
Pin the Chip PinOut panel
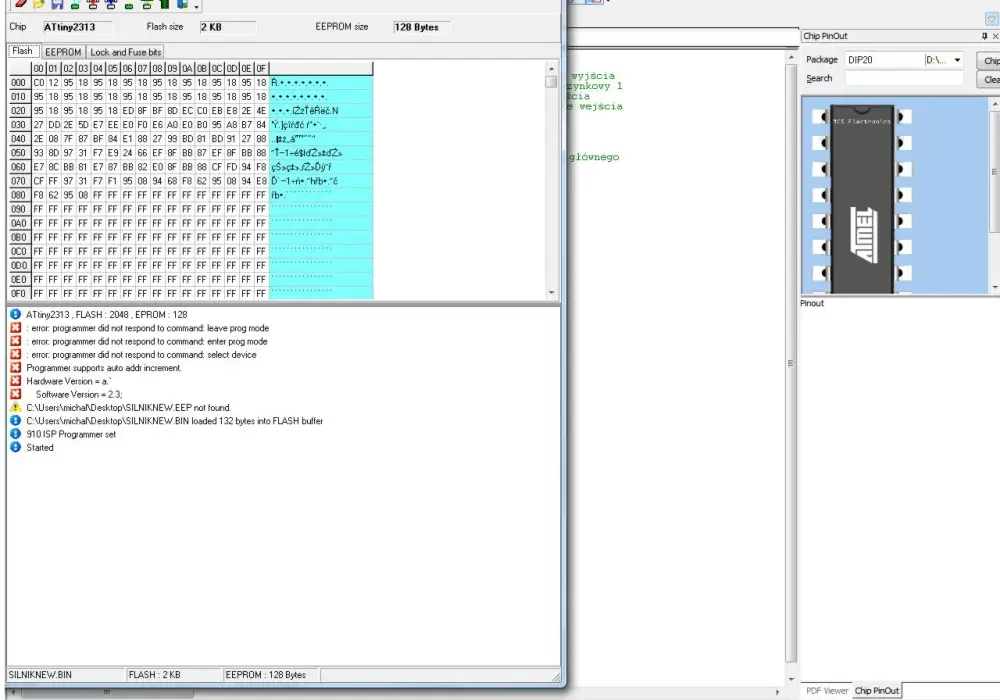(x=984, y=36)
